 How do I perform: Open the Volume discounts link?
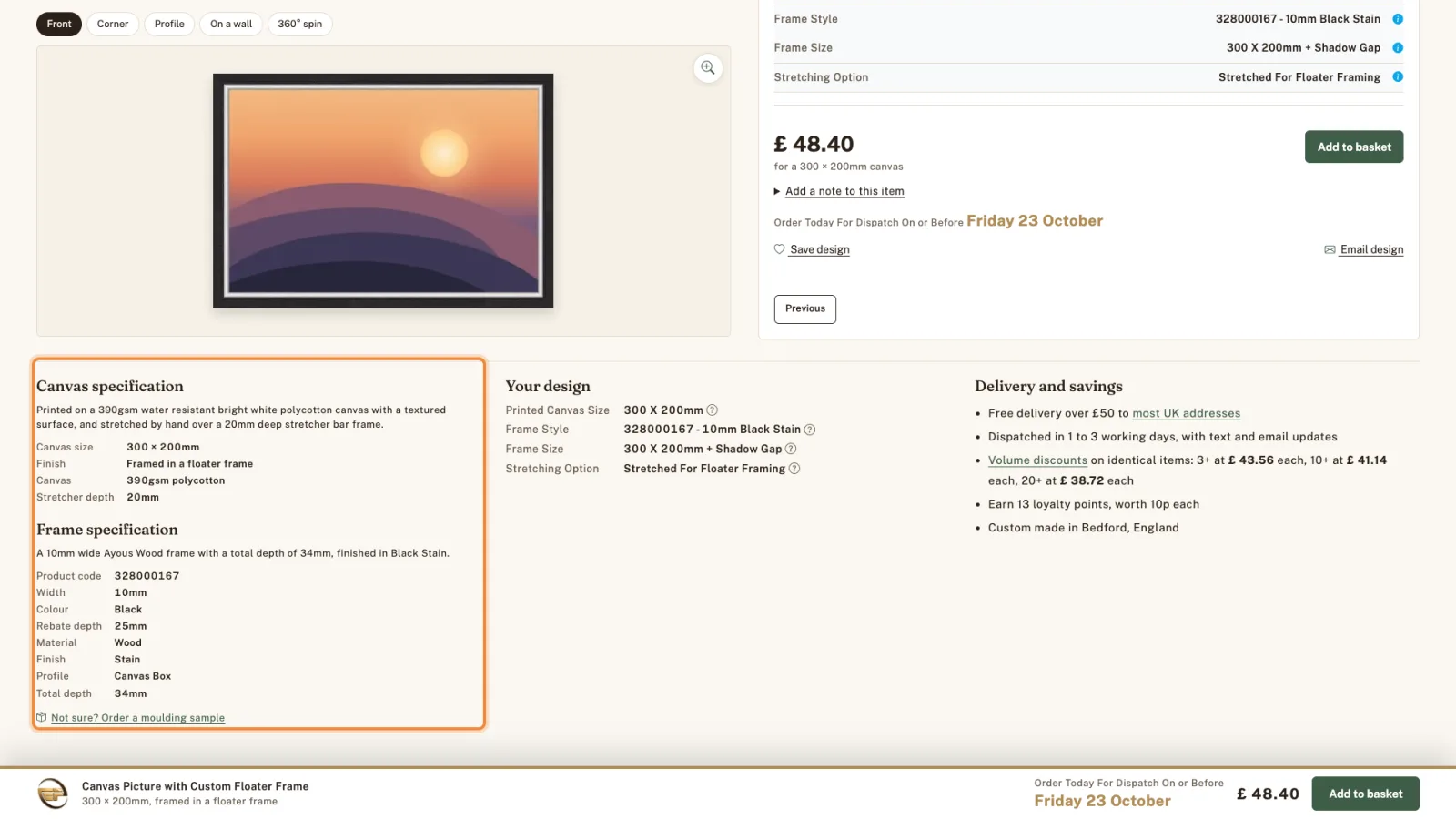coord(1037,460)
